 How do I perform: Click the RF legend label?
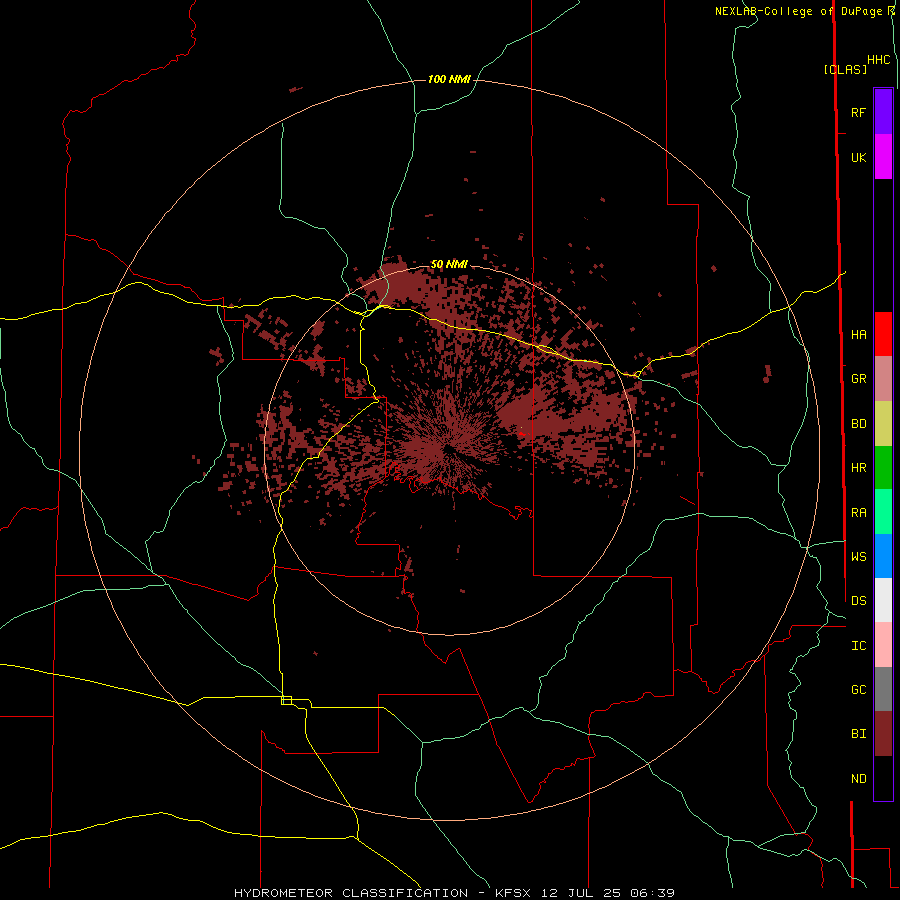coord(858,112)
